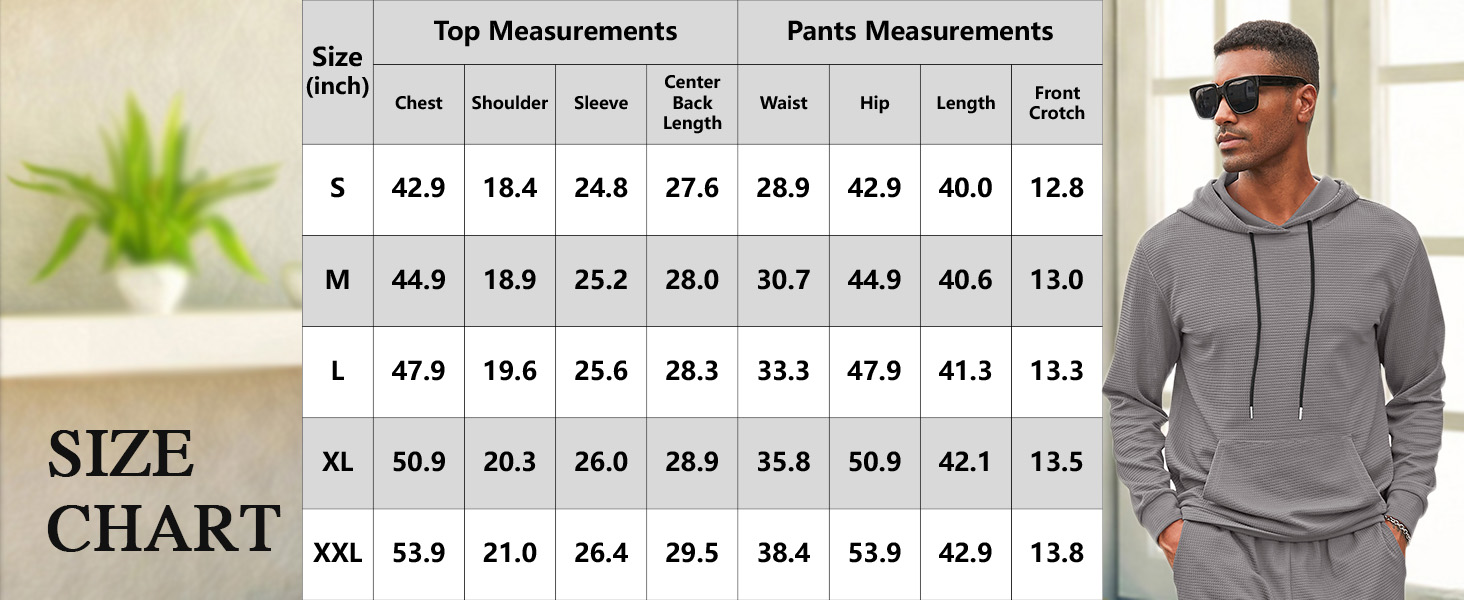Click the Pants Measurements header
Screen dimensions: 1464x600
coord(920,32)
